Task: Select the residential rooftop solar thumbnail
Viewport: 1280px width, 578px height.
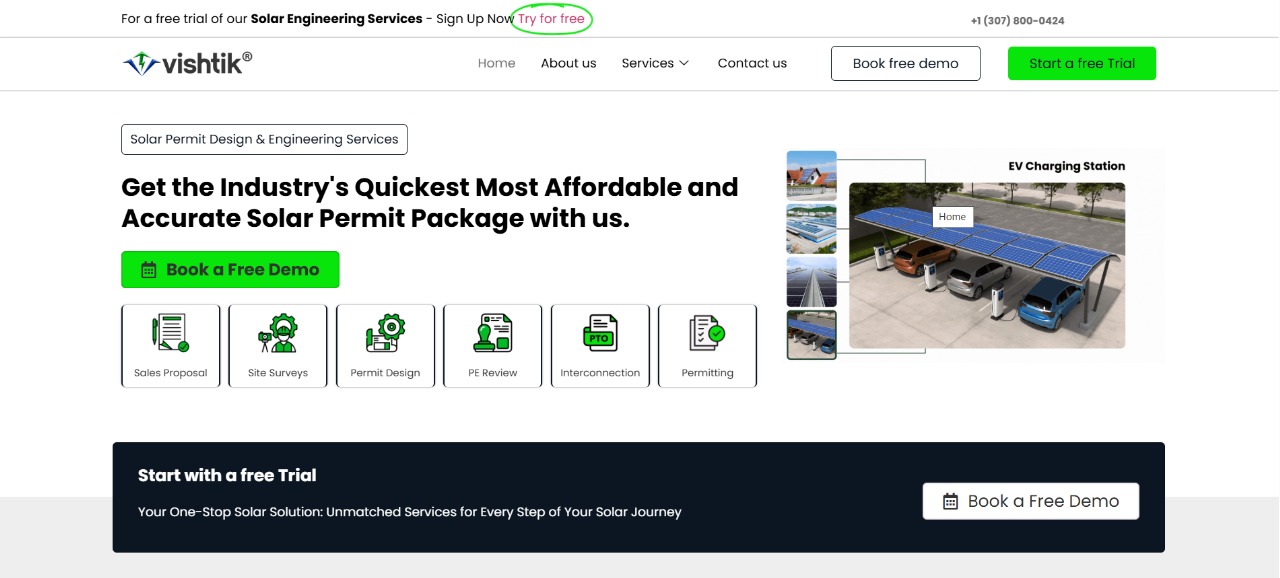Action: pos(812,176)
